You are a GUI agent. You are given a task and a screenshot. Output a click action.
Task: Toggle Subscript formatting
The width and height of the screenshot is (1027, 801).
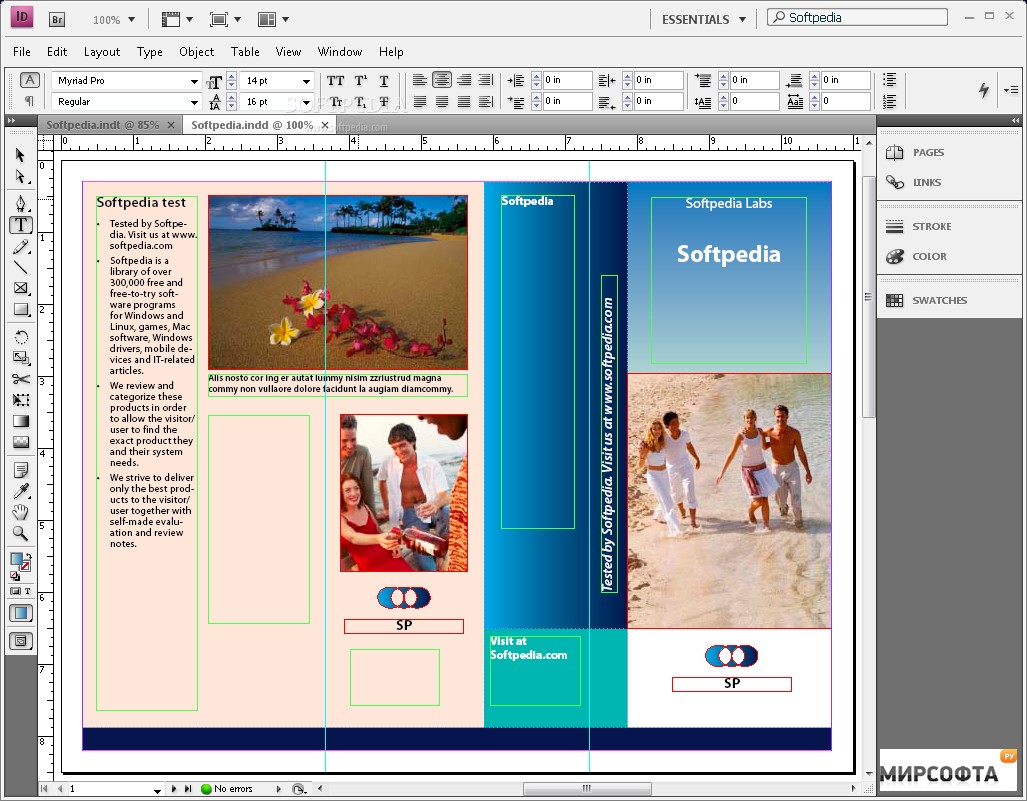pos(360,102)
